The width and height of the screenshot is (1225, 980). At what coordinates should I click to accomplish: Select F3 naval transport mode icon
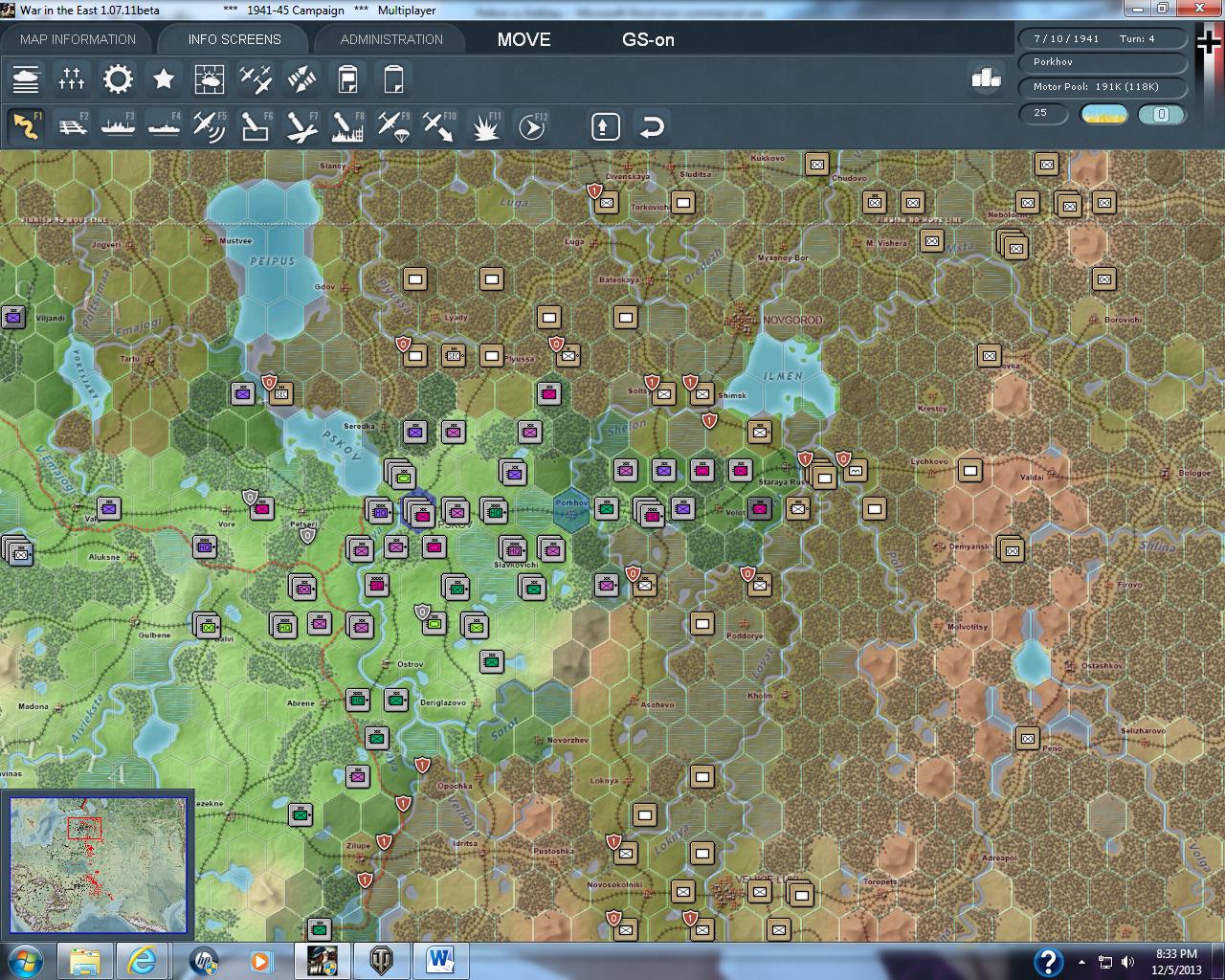[118, 126]
